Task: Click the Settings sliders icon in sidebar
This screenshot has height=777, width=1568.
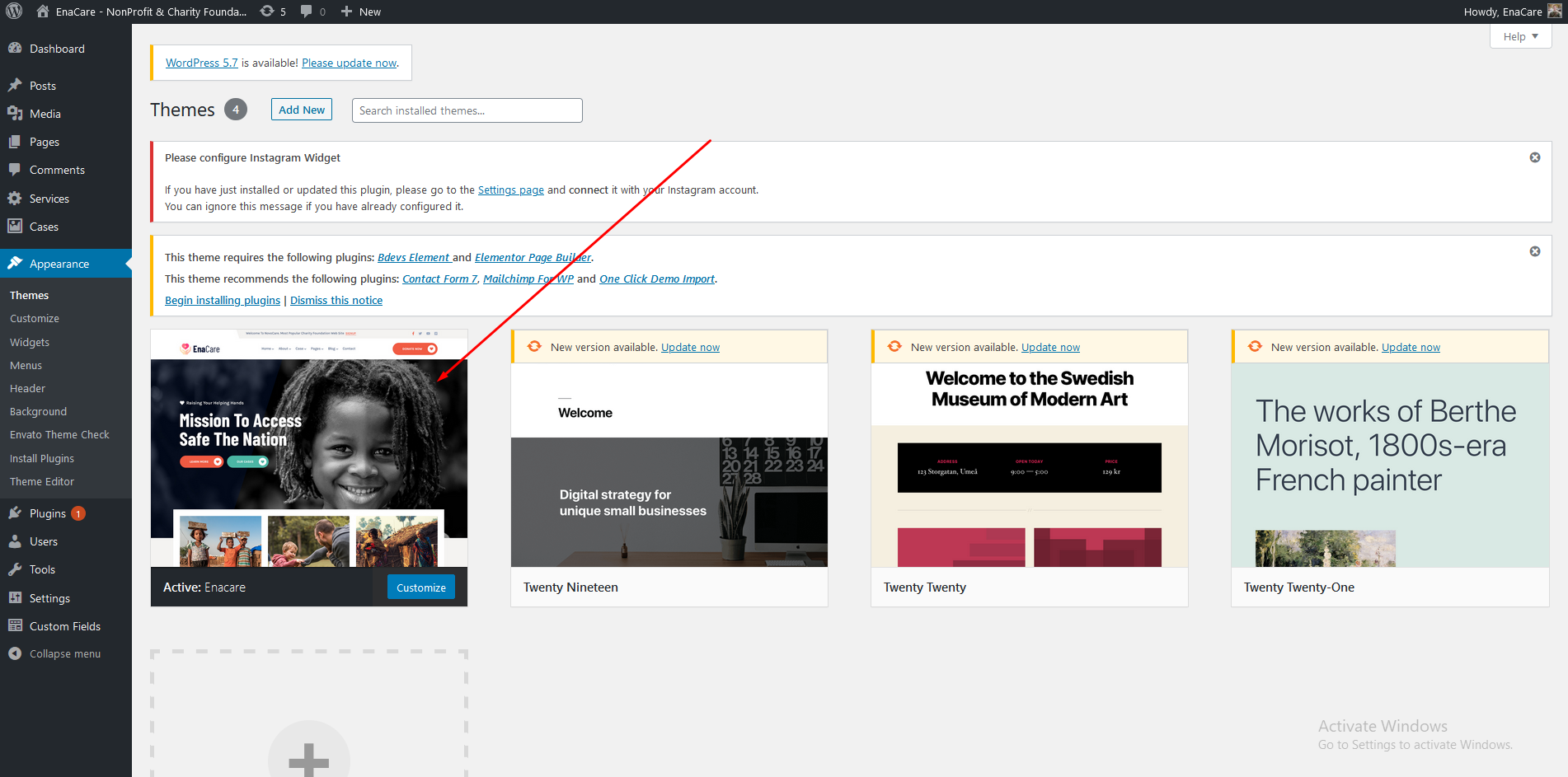Action: (x=15, y=598)
